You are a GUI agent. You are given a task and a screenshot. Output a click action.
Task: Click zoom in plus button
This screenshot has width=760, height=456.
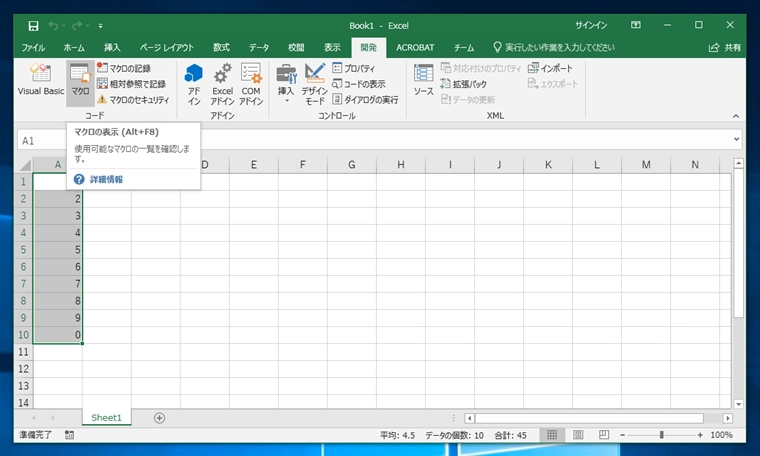pyautogui.click(x=700, y=435)
